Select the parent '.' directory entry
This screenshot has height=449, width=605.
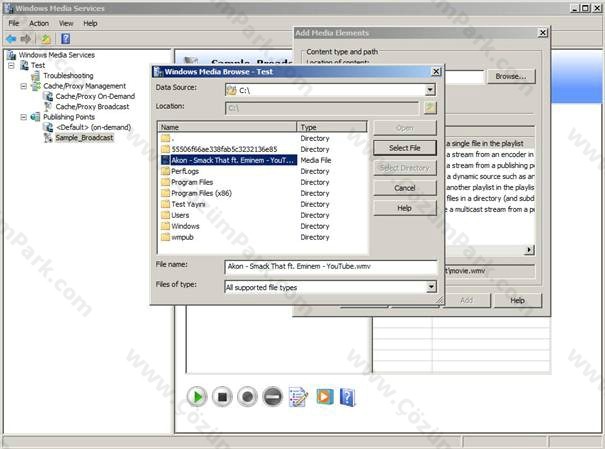pyautogui.click(x=167, y=138)
